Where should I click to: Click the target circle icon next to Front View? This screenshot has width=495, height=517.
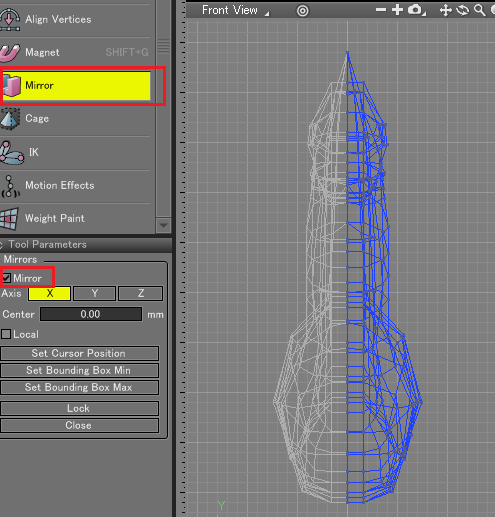click(x=302, y=11)
